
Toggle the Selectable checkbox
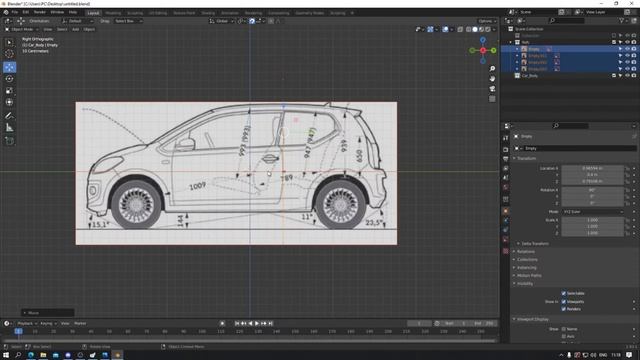coord(564,293)
